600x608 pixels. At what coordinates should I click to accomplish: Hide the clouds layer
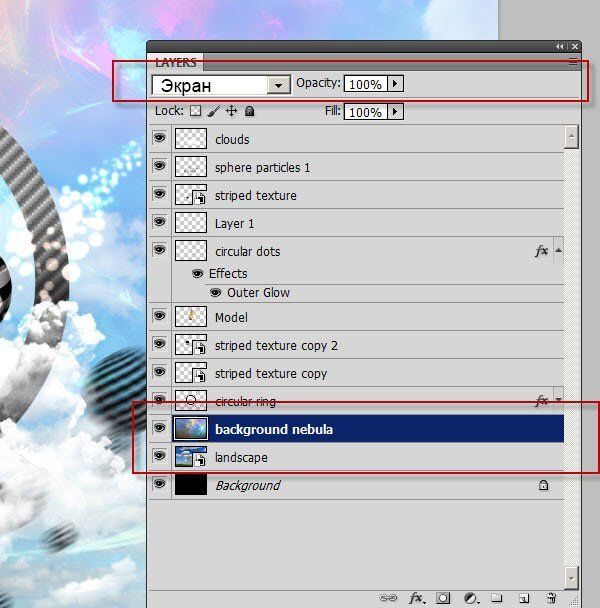point(159,138)
